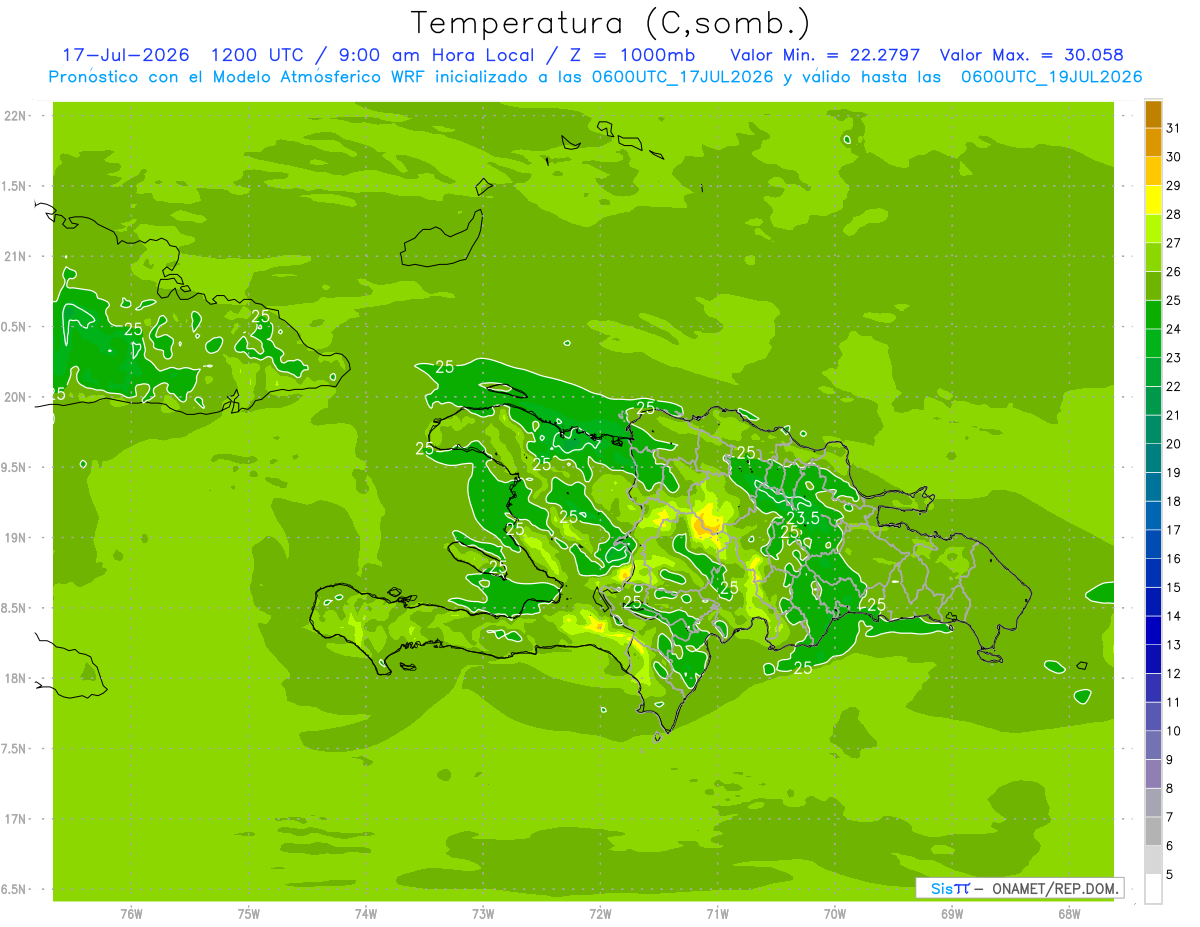The width and height of the screenshot is (1200, 927).
Task: Click the "72W" longitude axis label
Action: point(600,914)
